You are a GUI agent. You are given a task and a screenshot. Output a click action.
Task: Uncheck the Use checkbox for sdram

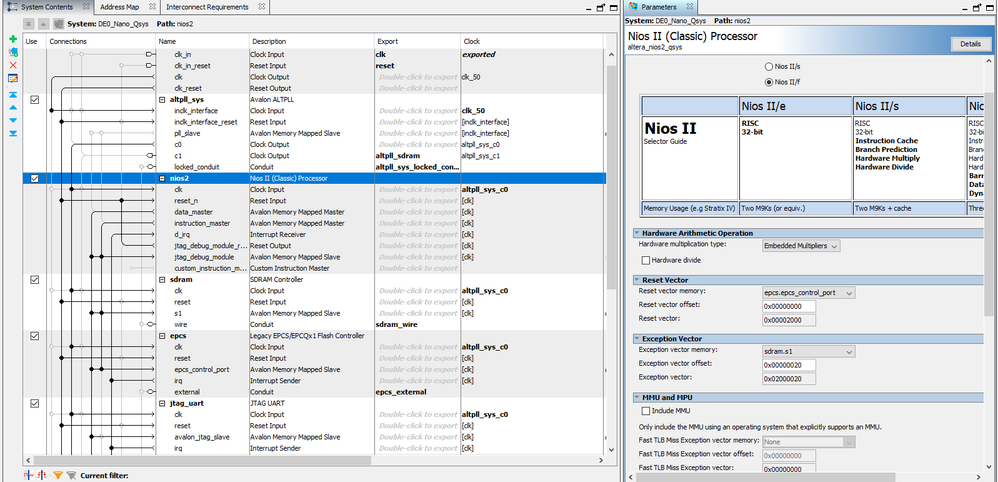point(35,280)
